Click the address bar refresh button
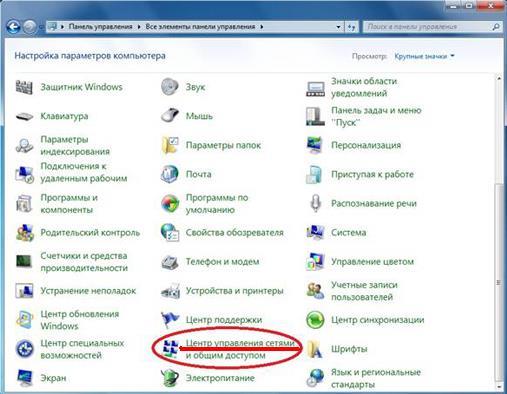Image resolution: width=507 pixels, height=394 pixels. (351, 27)
